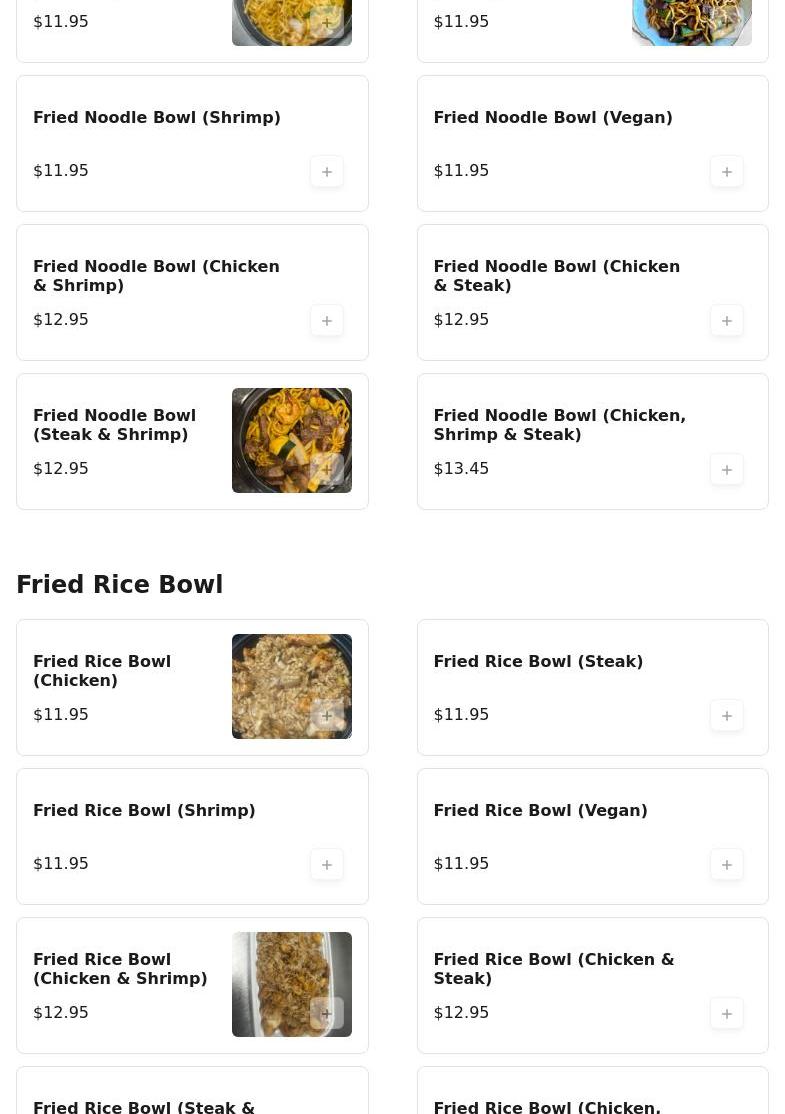785x1114 pixels.
Task: Add Fried Noodle Bowl (Chicken & Steak)
Action: coord(727,321)
